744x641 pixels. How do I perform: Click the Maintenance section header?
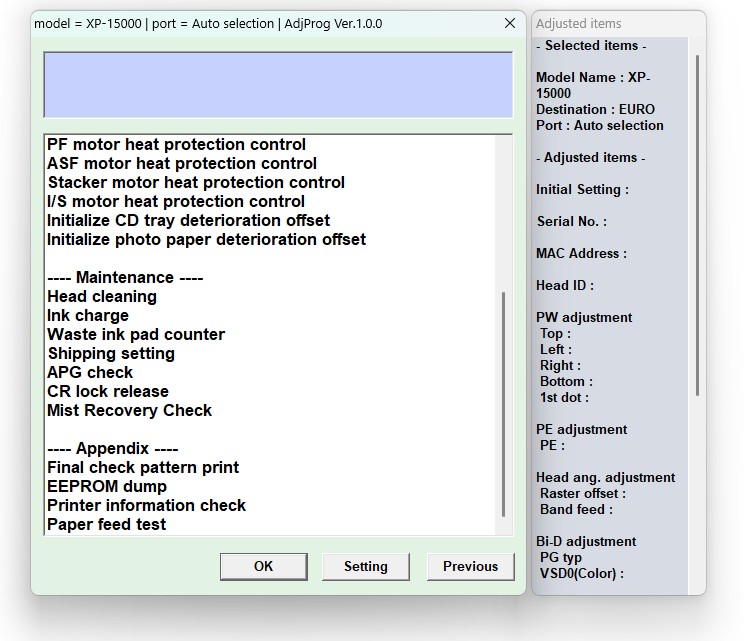click(x=125, y=277)
